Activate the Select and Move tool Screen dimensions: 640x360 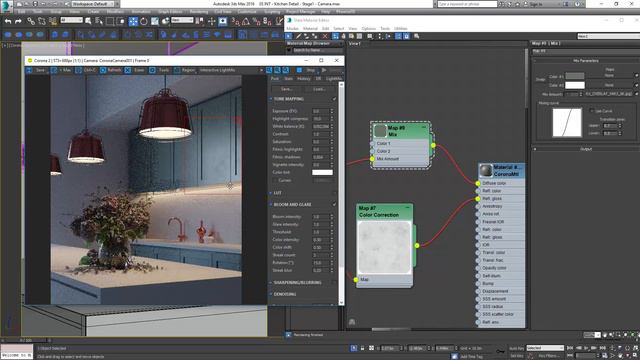click(x=133, y=21)
